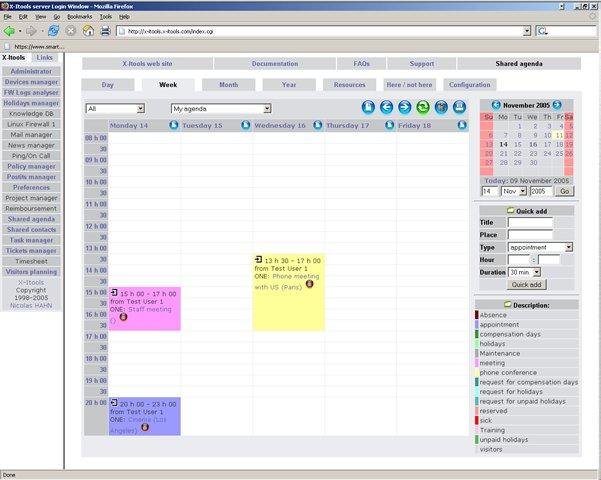Switch to the Month tab

pos(228,85)
